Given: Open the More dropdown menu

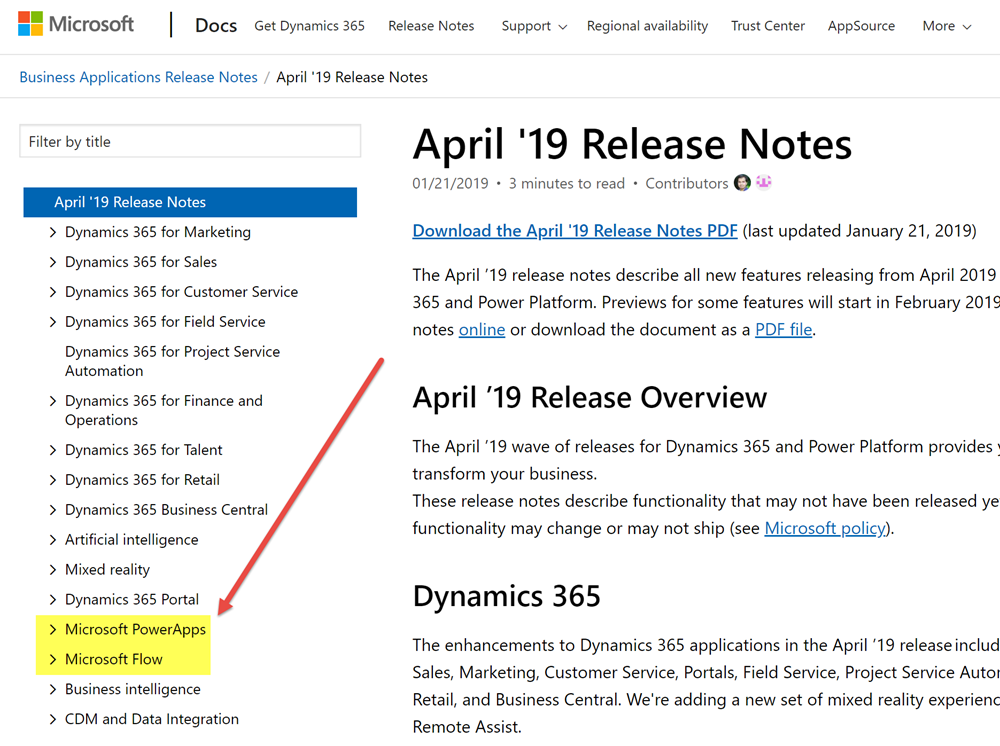Looking at the screenshot, I should tap(946, 26).
